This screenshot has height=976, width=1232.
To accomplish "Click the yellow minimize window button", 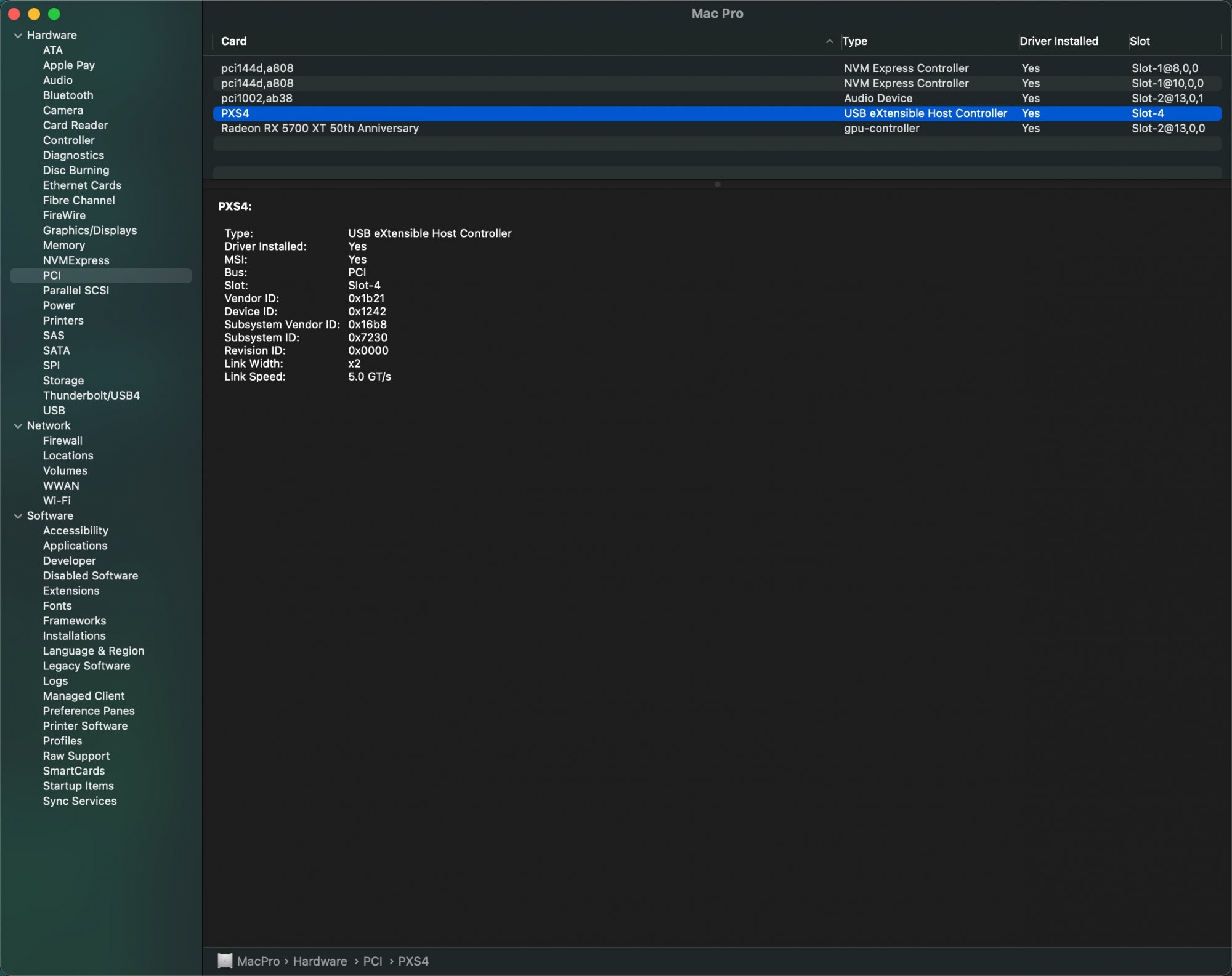I will coord(34,14).
